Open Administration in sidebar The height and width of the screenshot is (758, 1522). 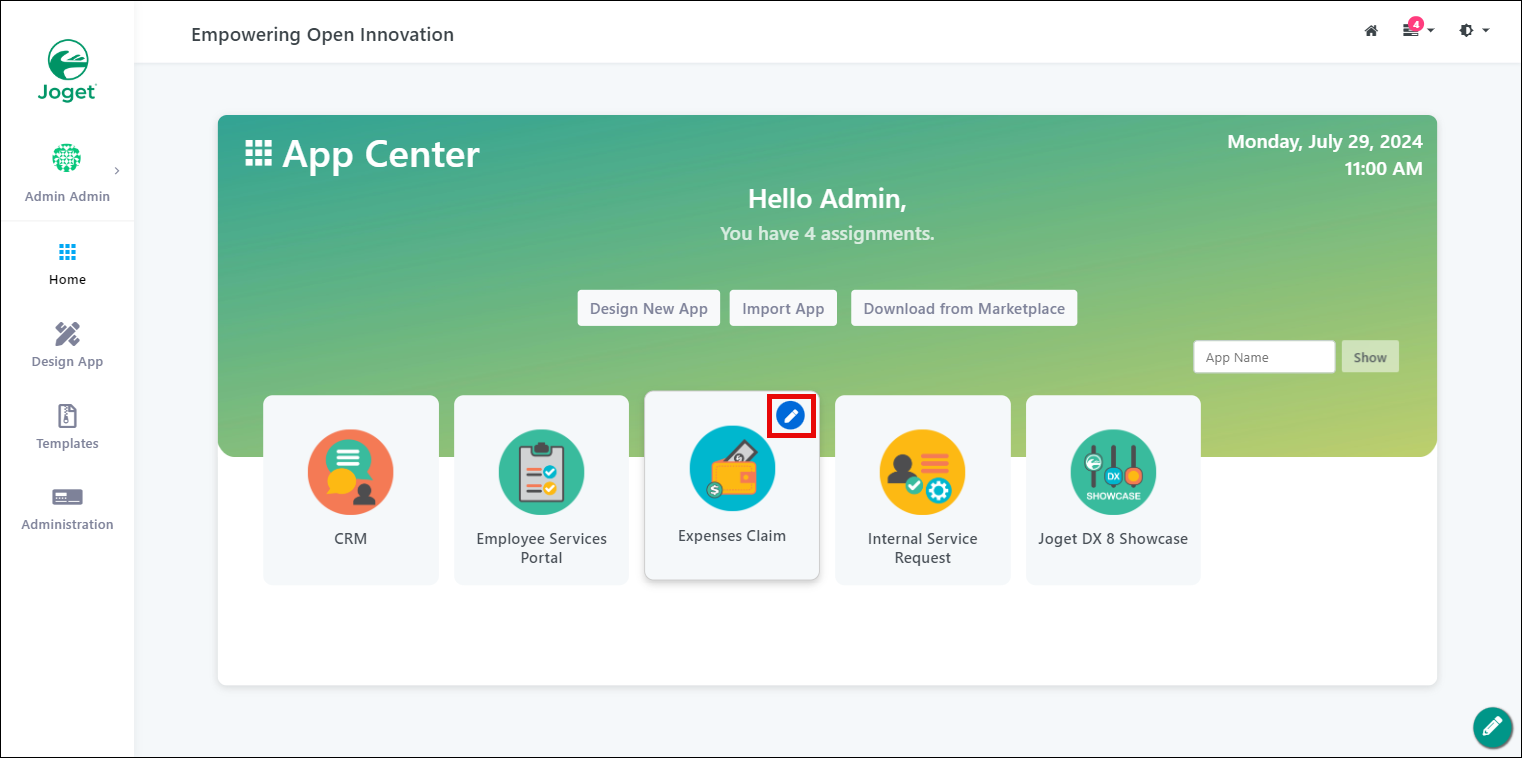pos(67,509)
